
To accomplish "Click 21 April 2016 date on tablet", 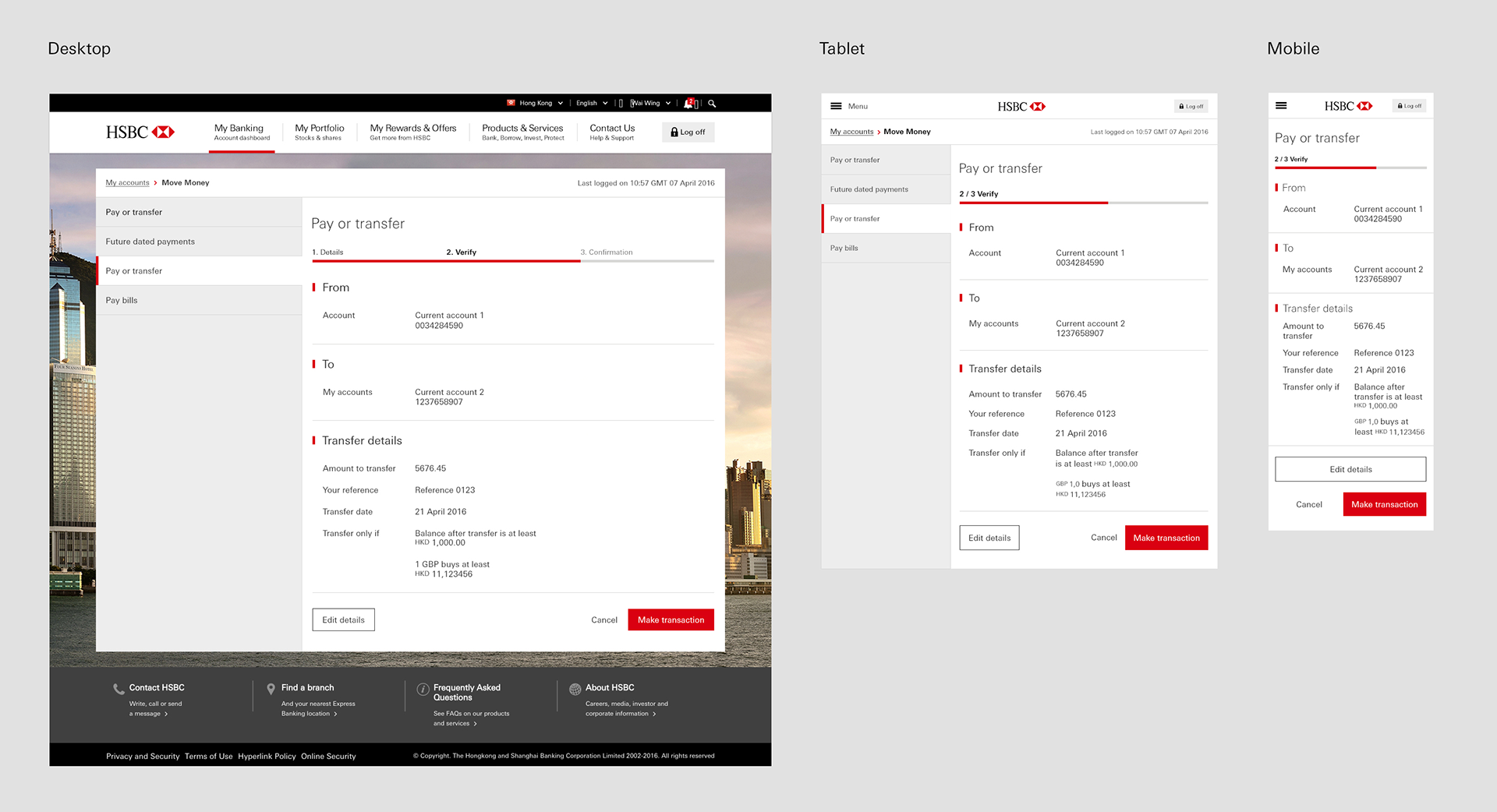I will click(1081, 433).
